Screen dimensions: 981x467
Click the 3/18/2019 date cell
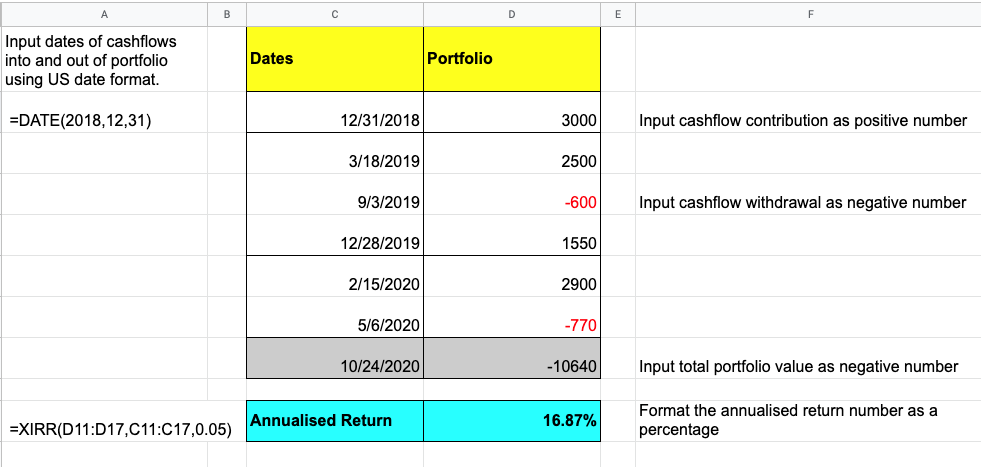(x=334, y=162)
